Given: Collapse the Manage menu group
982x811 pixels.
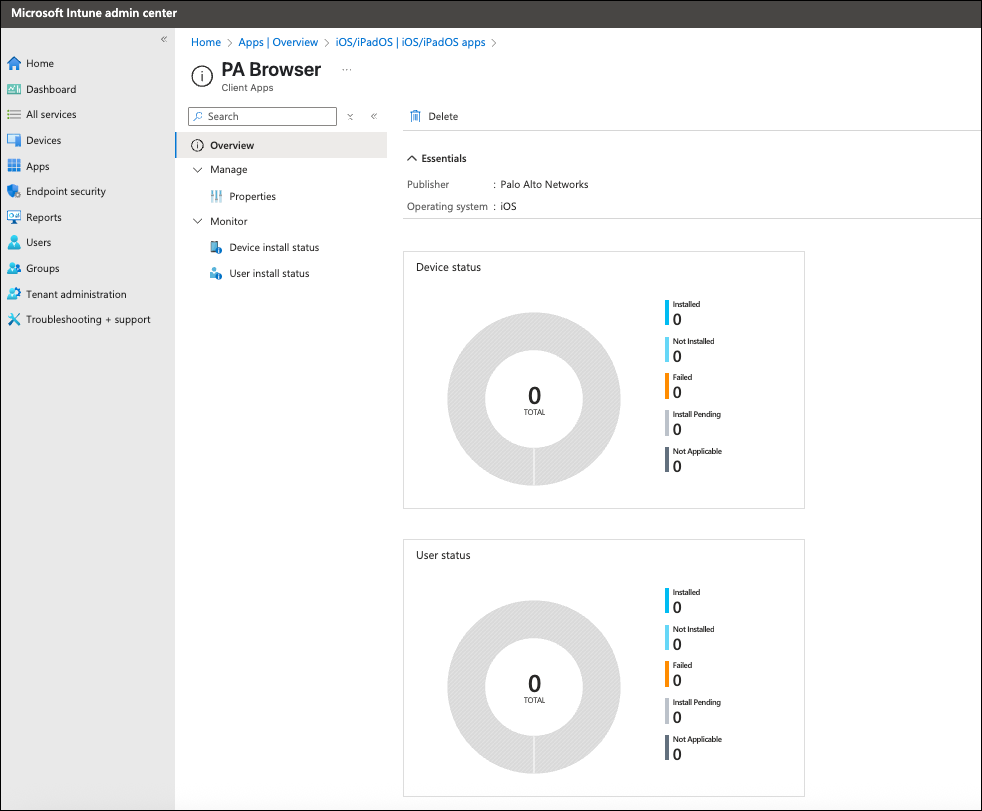Looking at the screenshot, I should click(197, 170).
